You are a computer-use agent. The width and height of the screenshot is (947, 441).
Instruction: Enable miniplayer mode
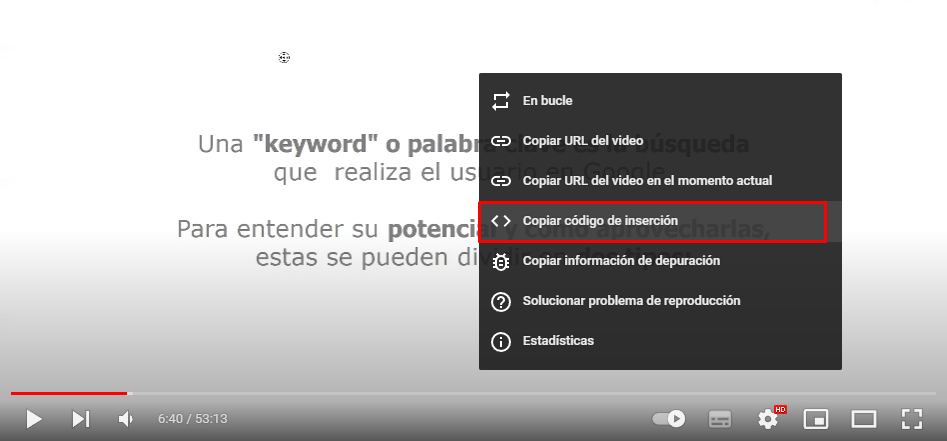coord(816,419)
